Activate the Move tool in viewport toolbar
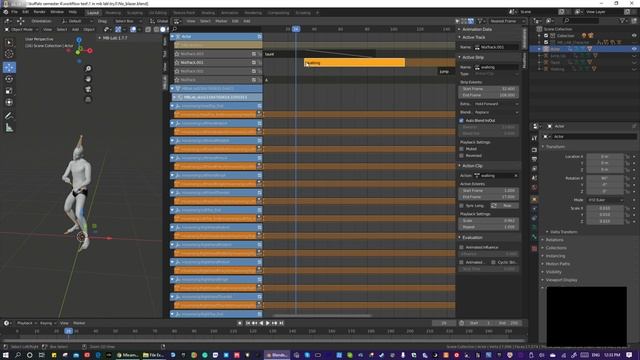This screenshot has height=360, width=640. coord(9,67)
